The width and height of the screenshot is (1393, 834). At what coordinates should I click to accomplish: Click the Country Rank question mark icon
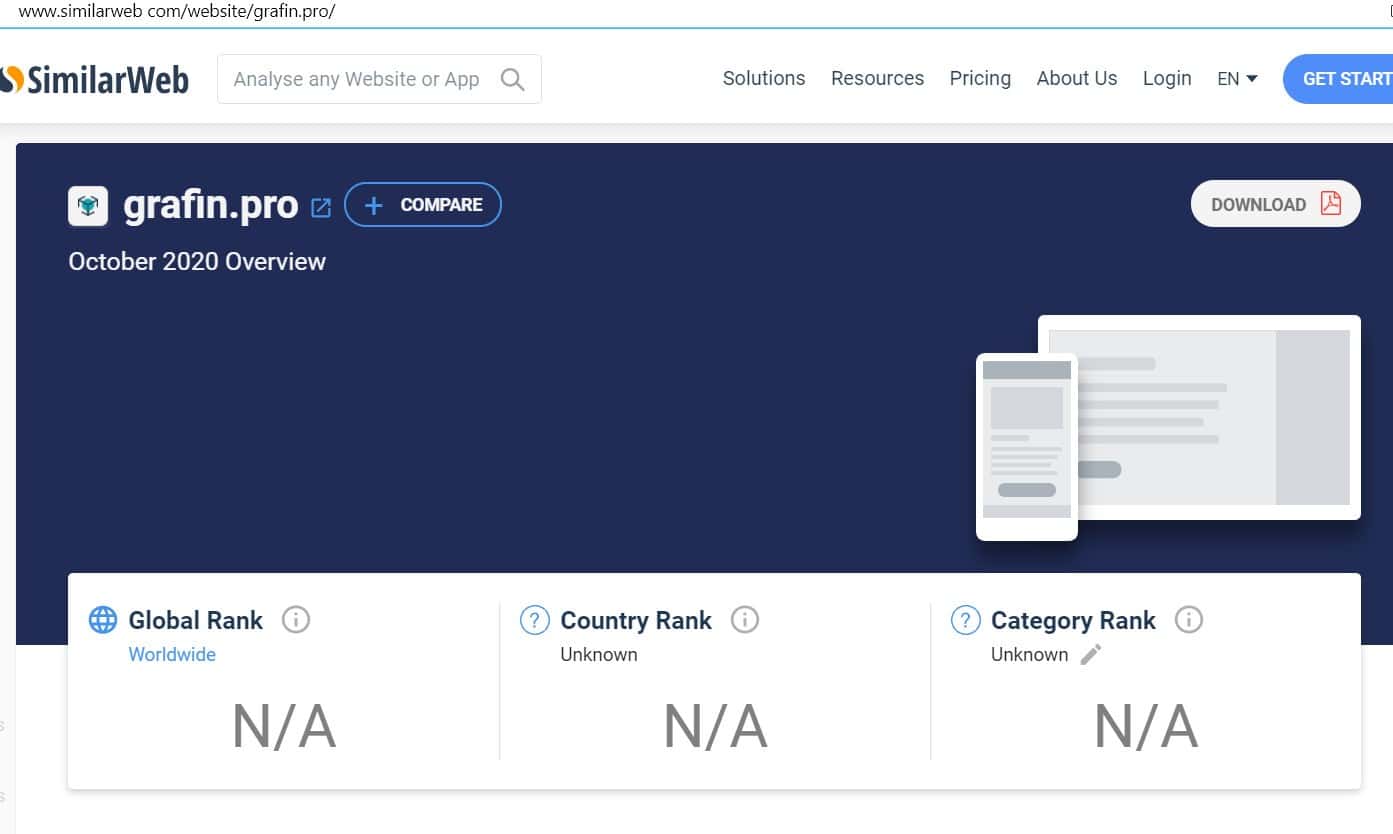(535, 620)
